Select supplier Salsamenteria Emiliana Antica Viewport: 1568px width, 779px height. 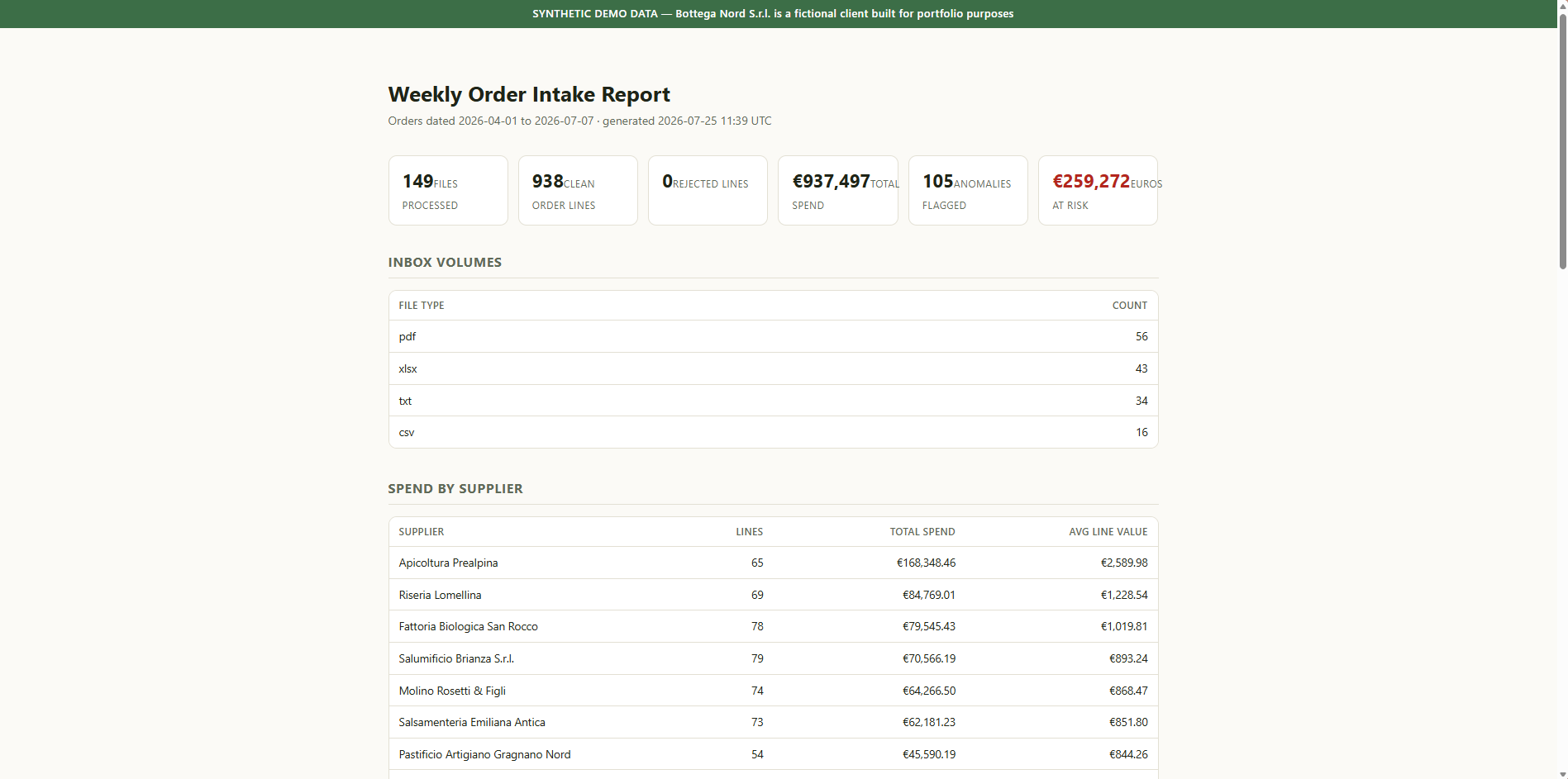click(x=472, y=722)
